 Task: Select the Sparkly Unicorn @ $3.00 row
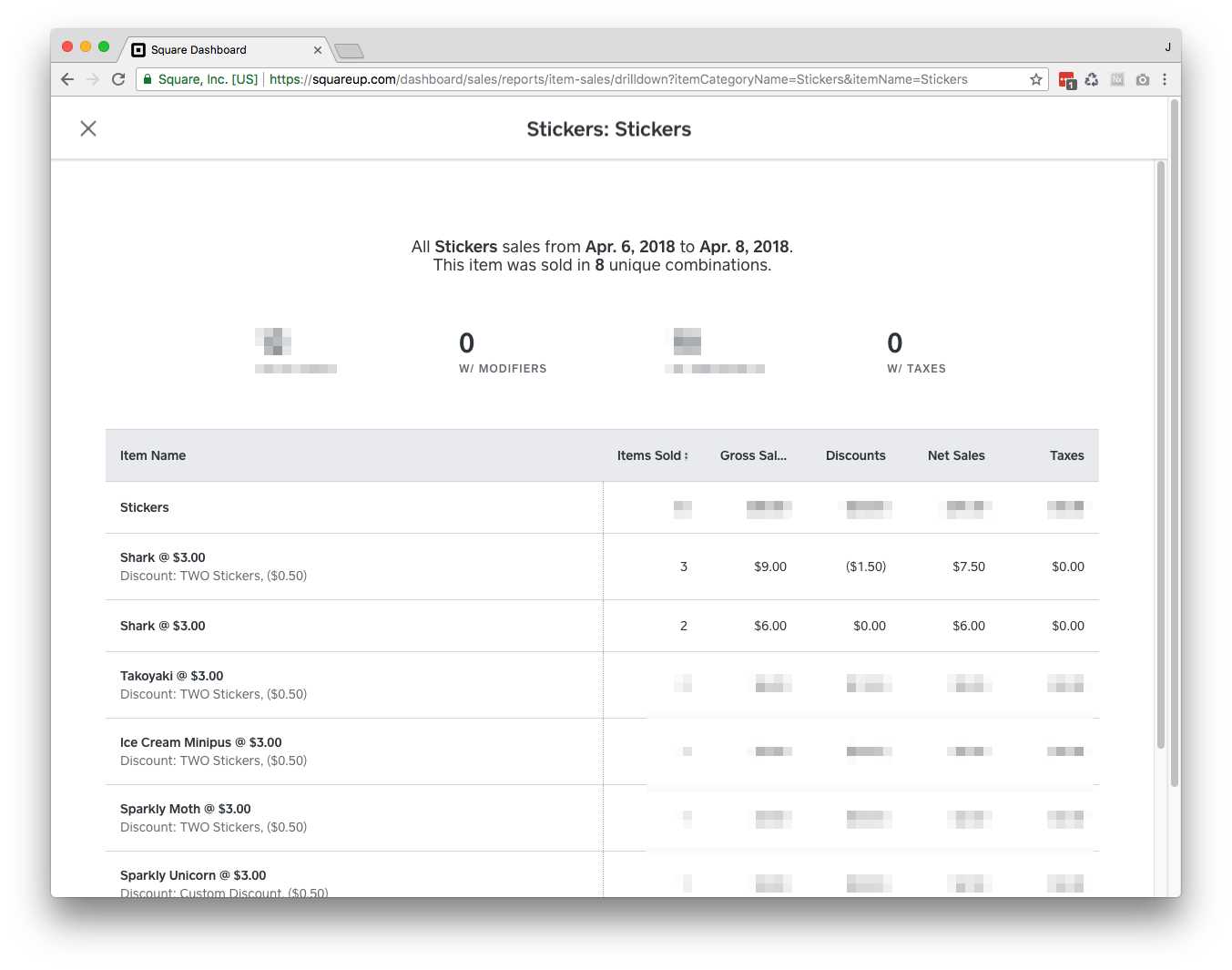coord(602,875)
